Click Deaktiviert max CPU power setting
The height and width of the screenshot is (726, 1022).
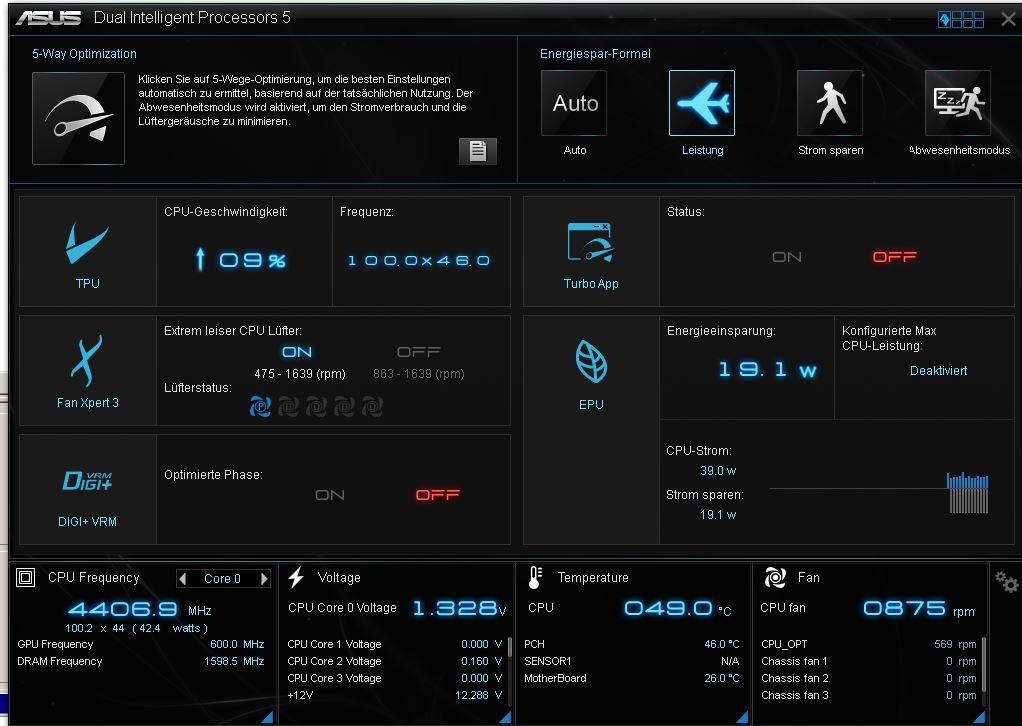click(x=938, y=370)
